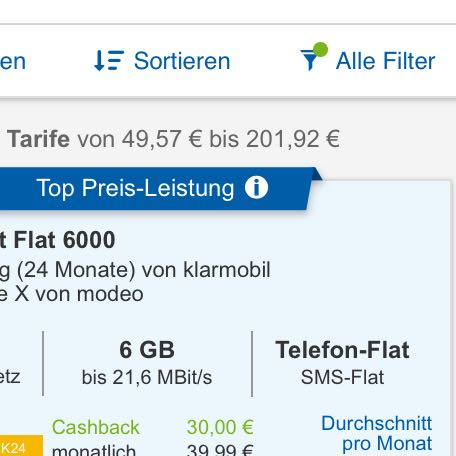Click the orange K24 badge

point(21,446)
